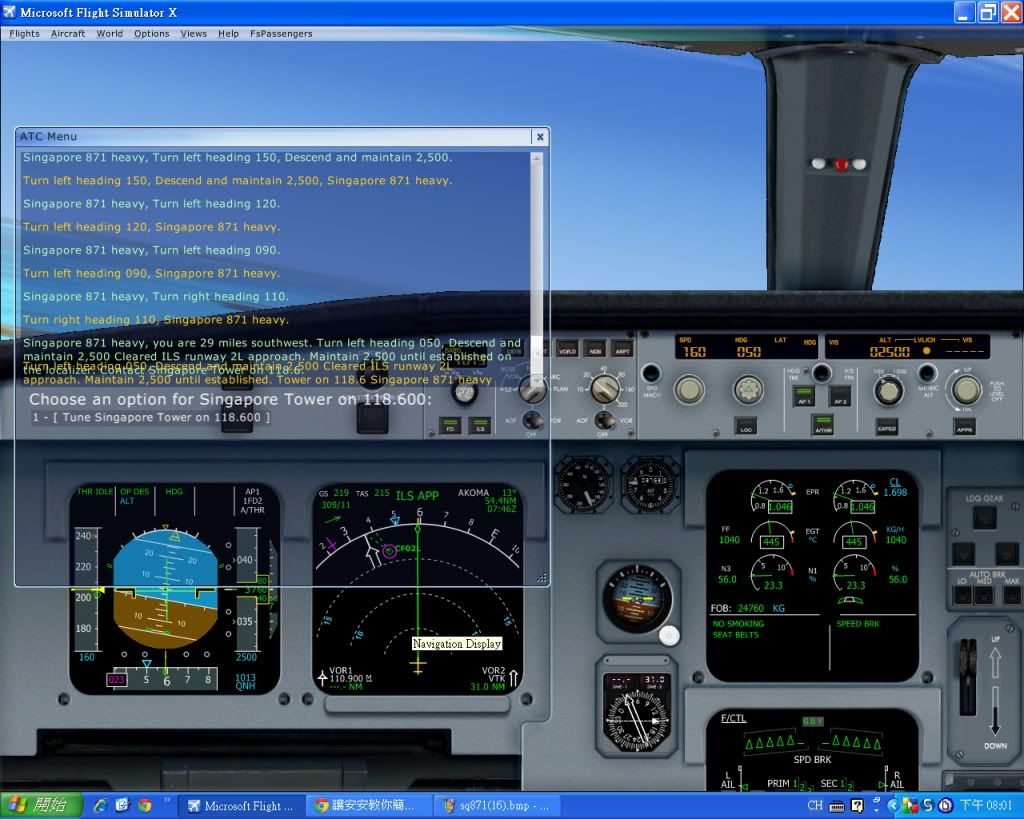
Task: Switch to Microsoft Flight taskbar button
Action: click(241, 805)
